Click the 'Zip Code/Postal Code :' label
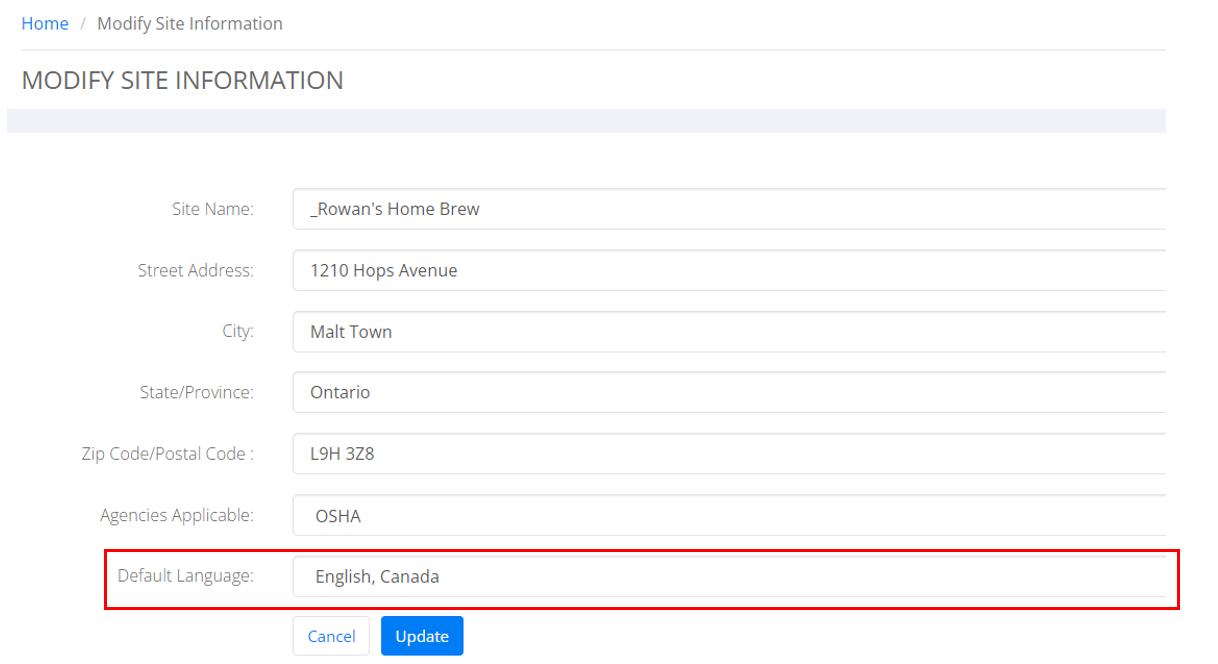The height and width of the screenshot is (664, 1218). [x=168, y=453]
